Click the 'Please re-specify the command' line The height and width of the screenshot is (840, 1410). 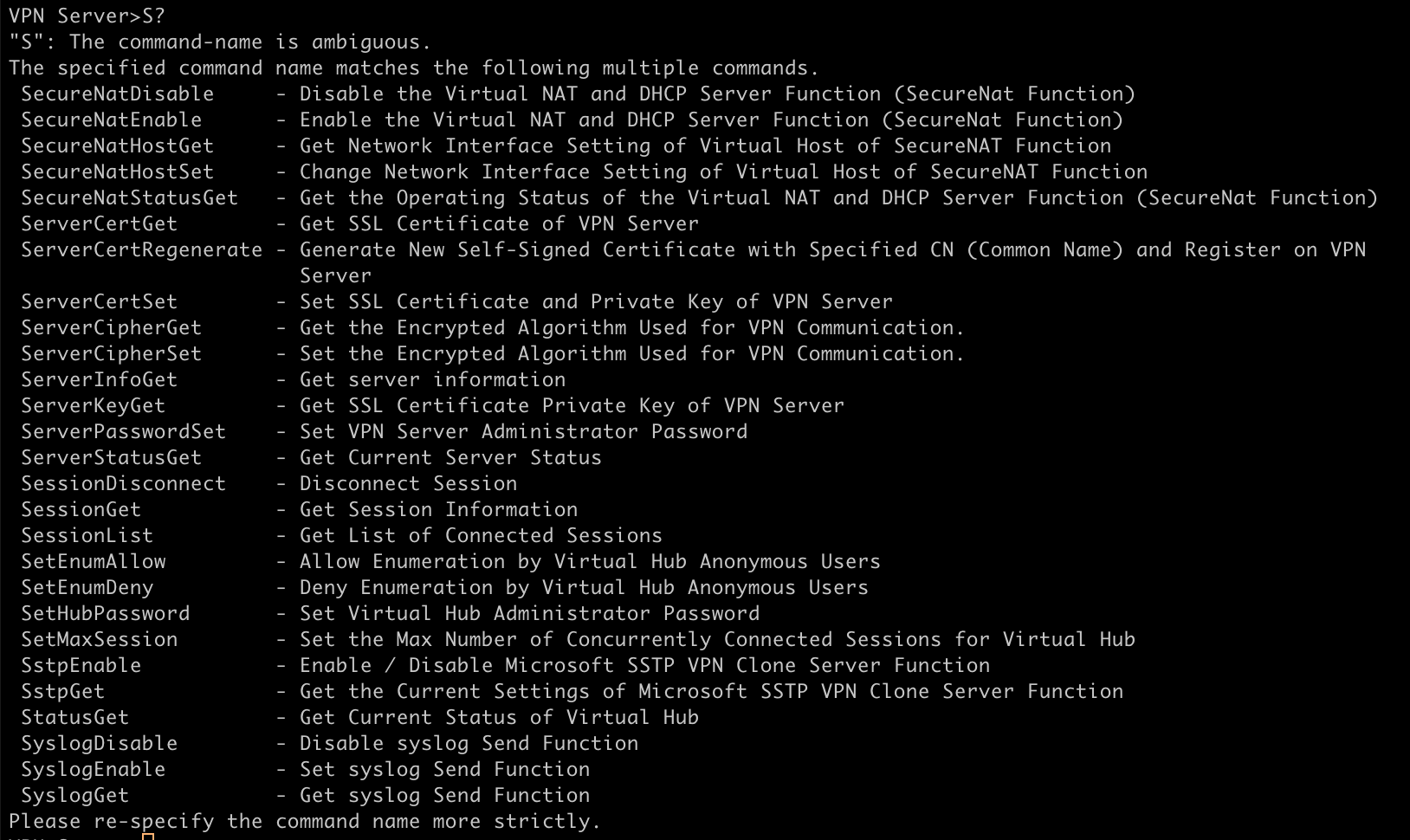click(305, 821)
